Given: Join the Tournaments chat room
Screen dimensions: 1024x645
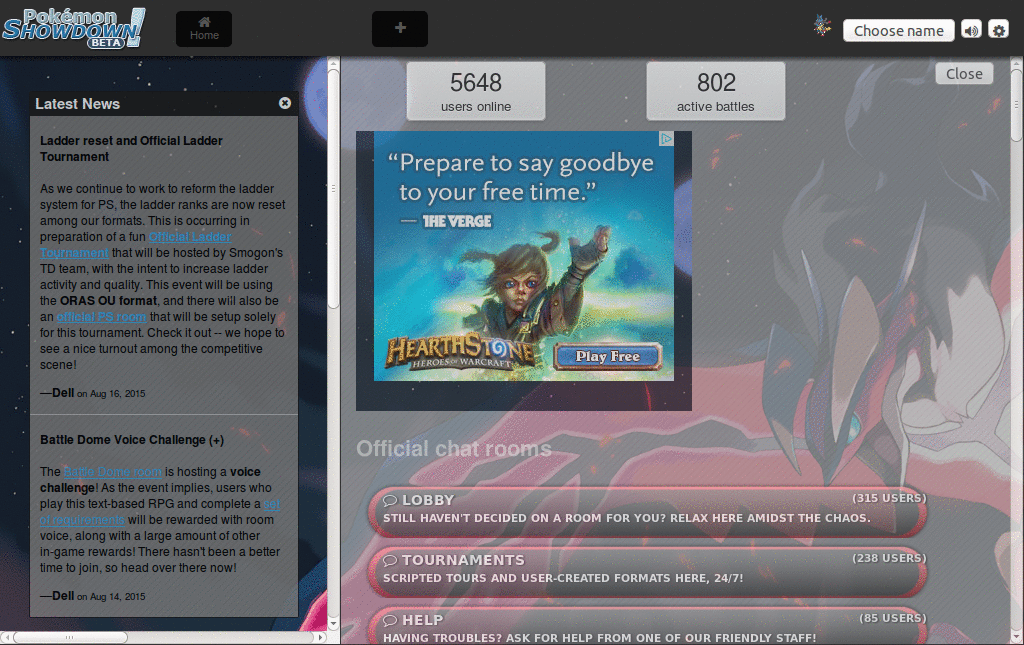Looking at the screenshot, I should [x=647, y=571].
